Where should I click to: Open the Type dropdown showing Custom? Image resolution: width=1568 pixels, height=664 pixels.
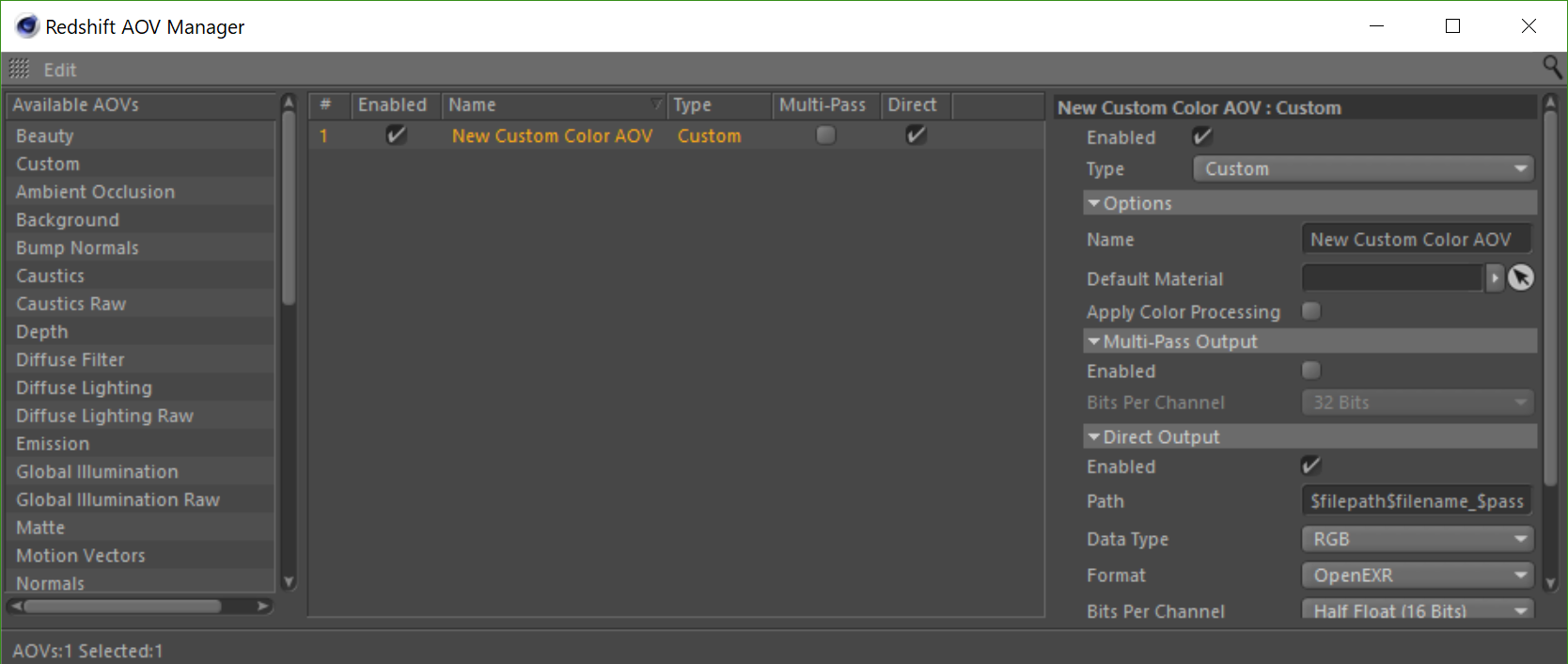[1363, 169]
